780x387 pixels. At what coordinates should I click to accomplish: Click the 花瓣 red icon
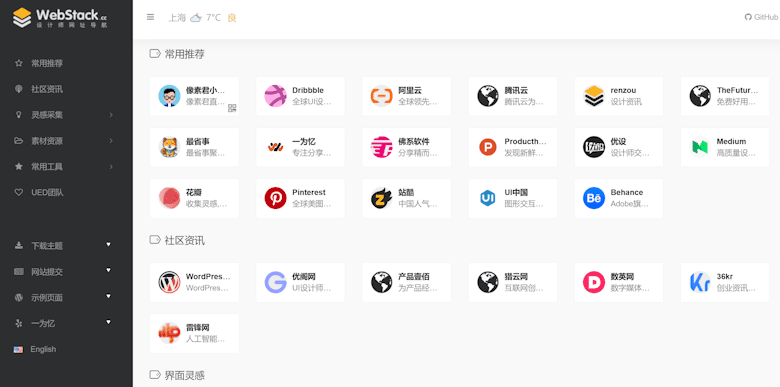[169, 198]
